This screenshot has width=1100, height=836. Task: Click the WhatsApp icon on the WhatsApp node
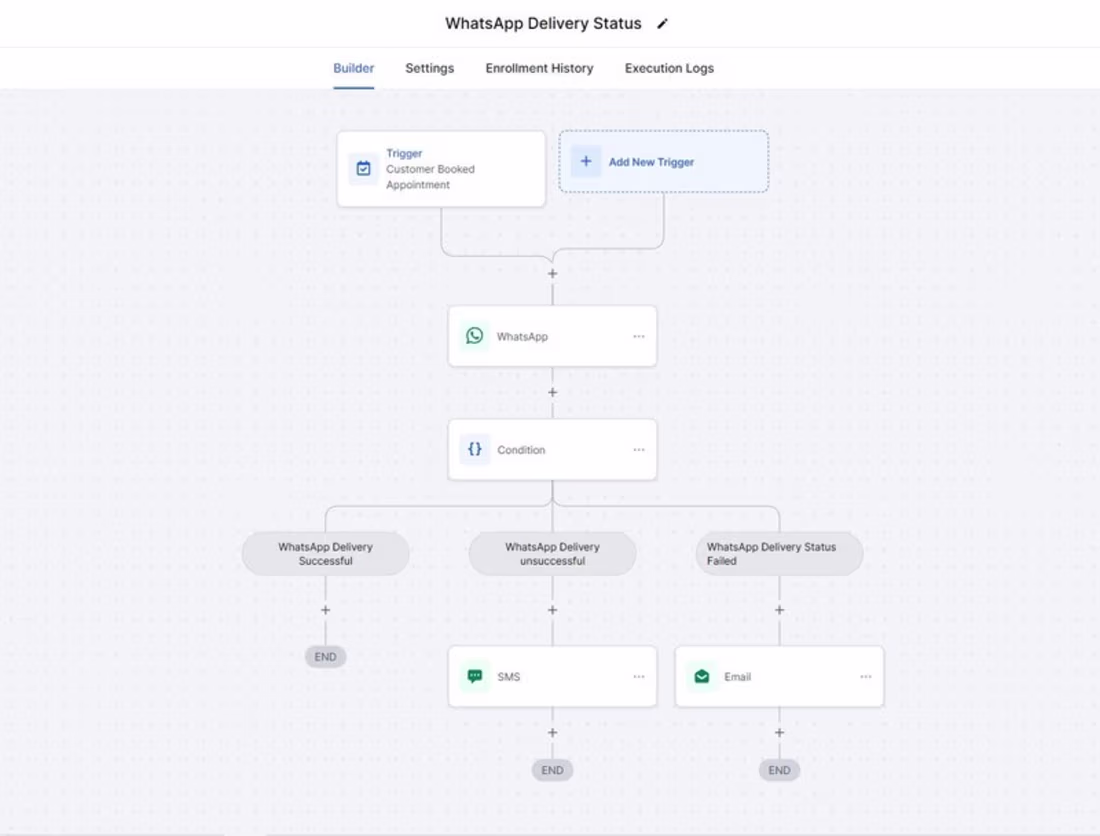[x=474, y=336]
